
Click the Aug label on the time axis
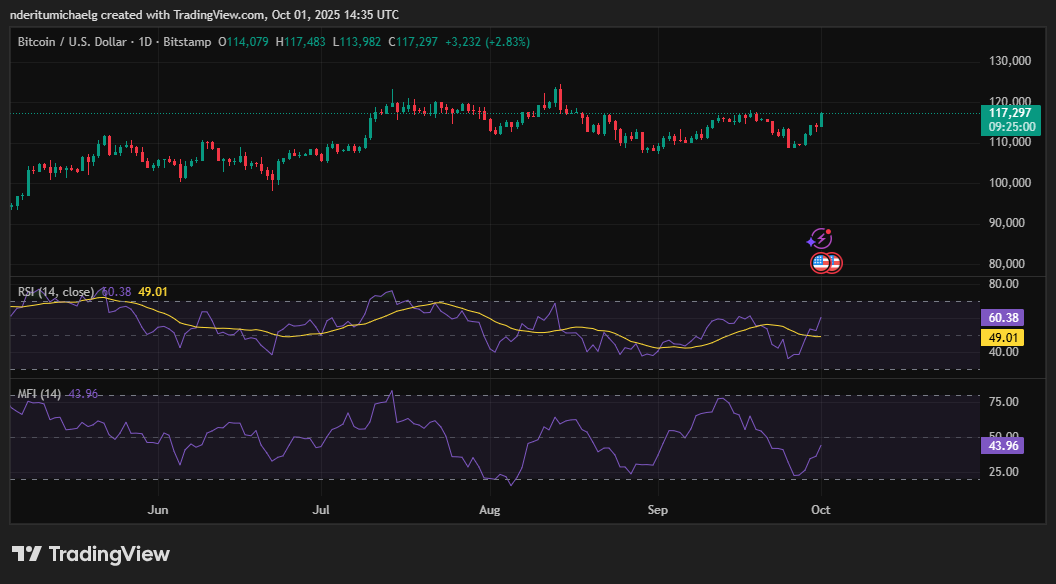click(x=489, y=509)
